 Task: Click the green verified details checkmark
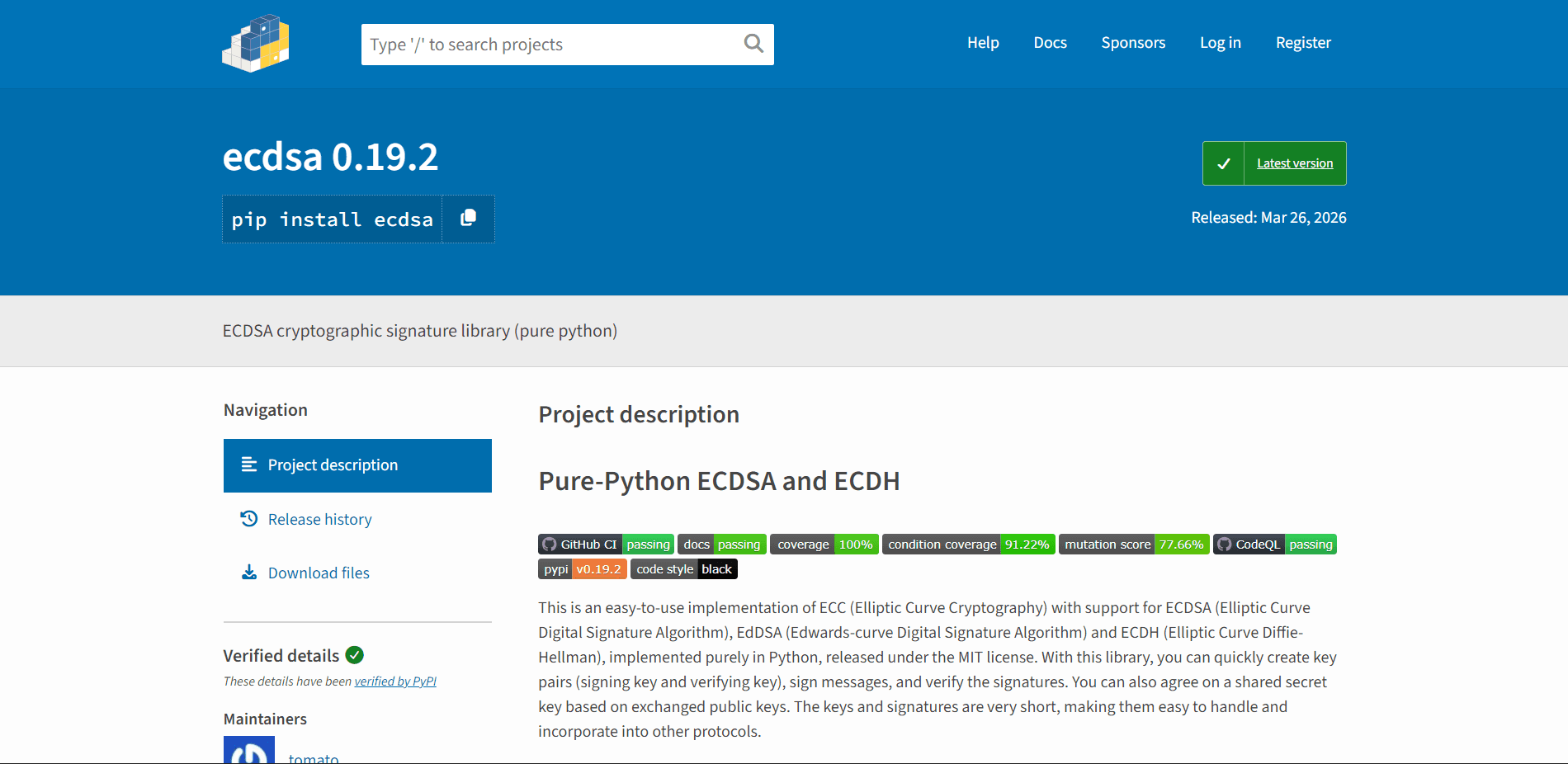[354, 654]
